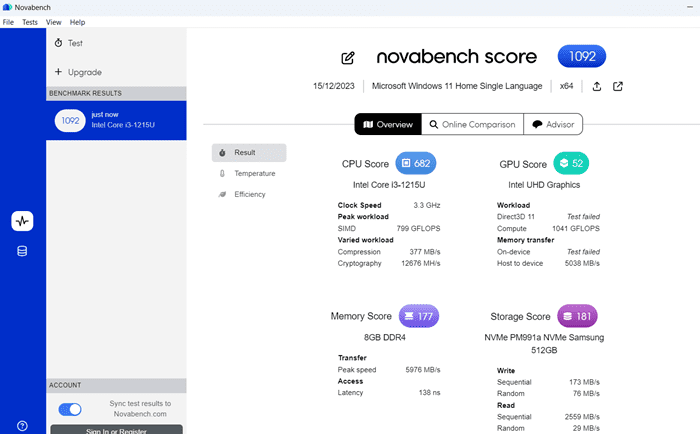Click the Upgrade plus icon
This screenshot has width=700, height=434.
coord(58,71)
